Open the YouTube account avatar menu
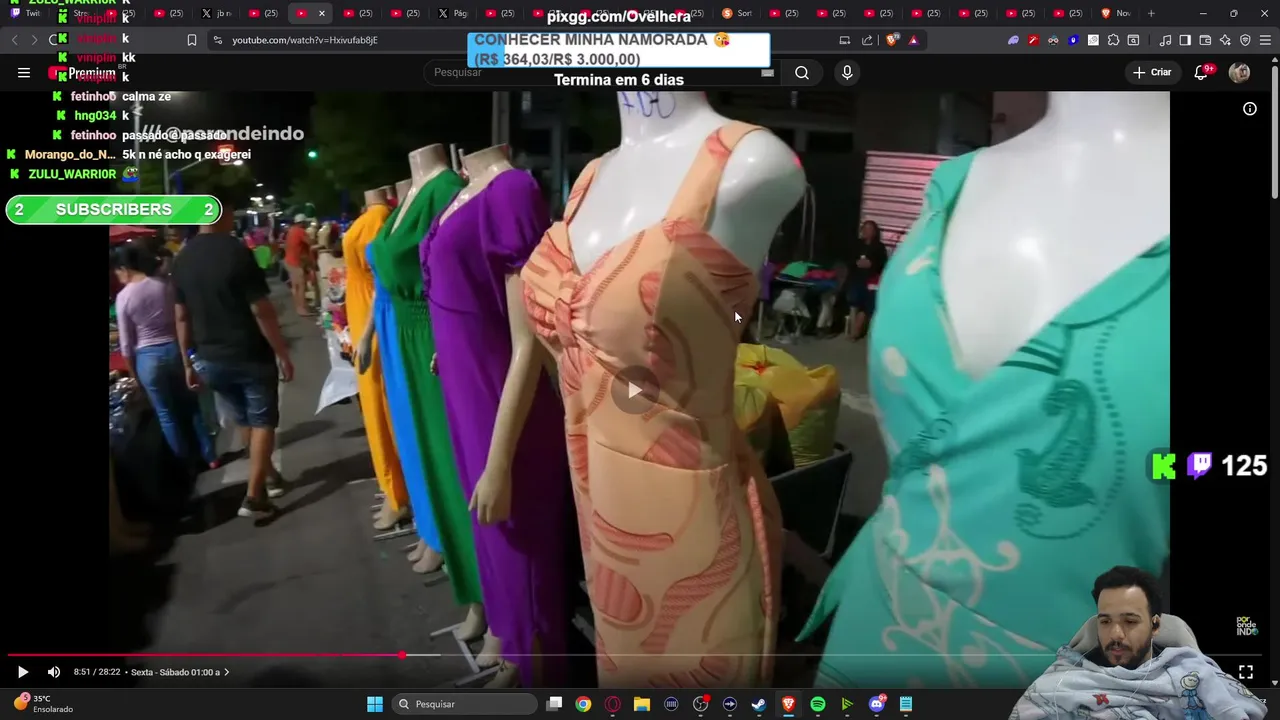Image resolution: width=1280 pixels, height=720 pixels. point(1239,72)
